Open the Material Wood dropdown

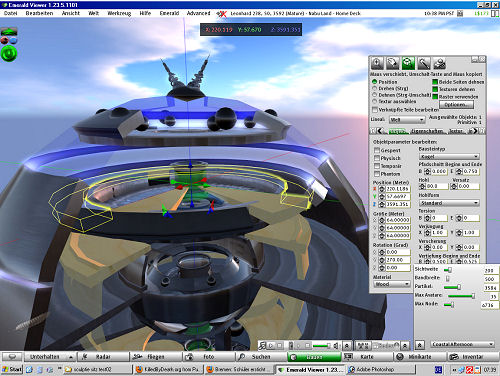(x=392, y=284)
